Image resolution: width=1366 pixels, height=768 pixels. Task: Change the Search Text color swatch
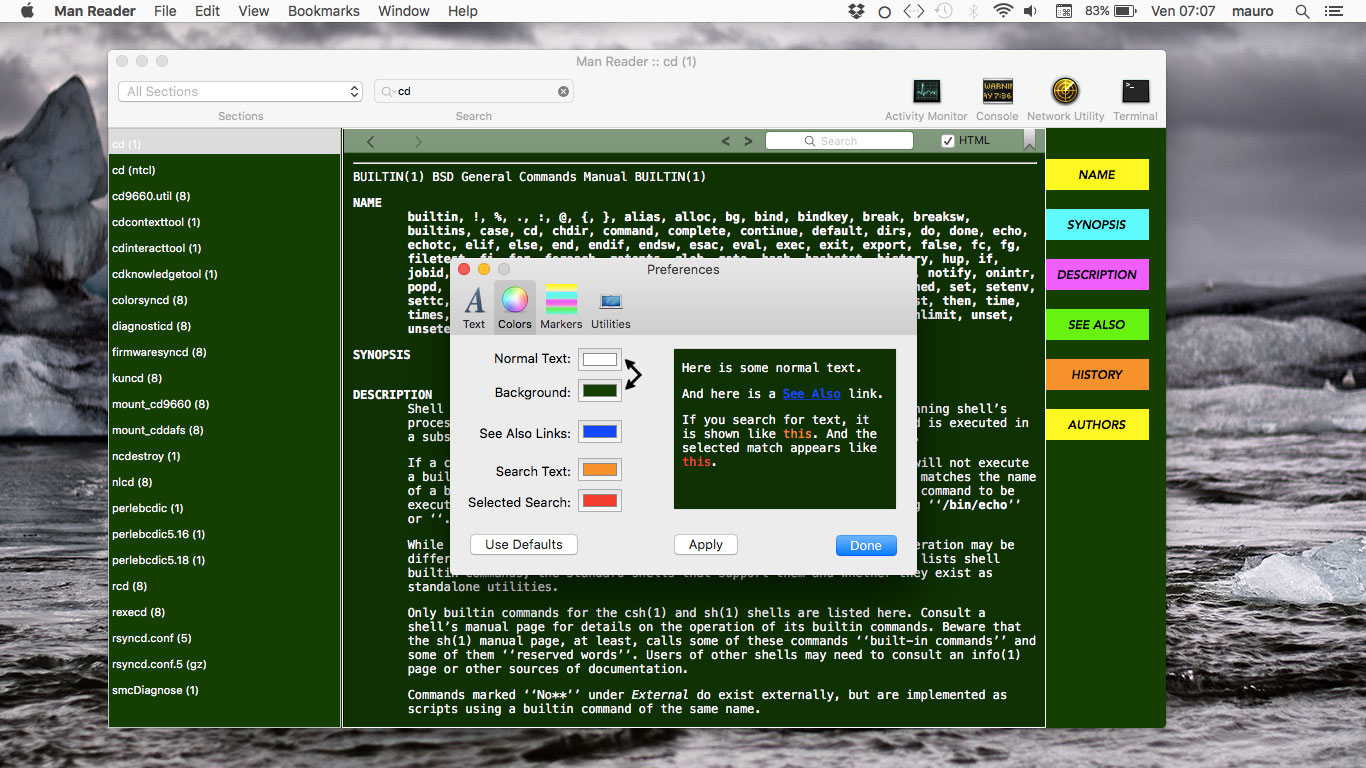(x=600, y=470)
